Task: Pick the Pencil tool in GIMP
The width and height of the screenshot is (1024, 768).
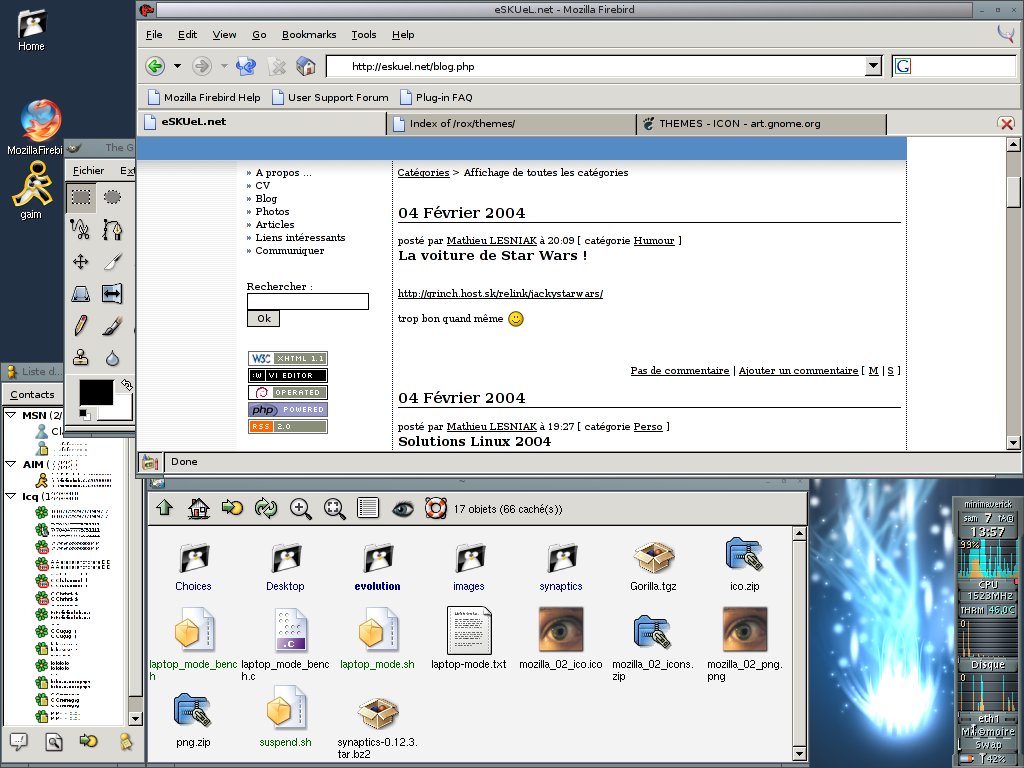Action: pyautogui.click(x=81, y=325)
